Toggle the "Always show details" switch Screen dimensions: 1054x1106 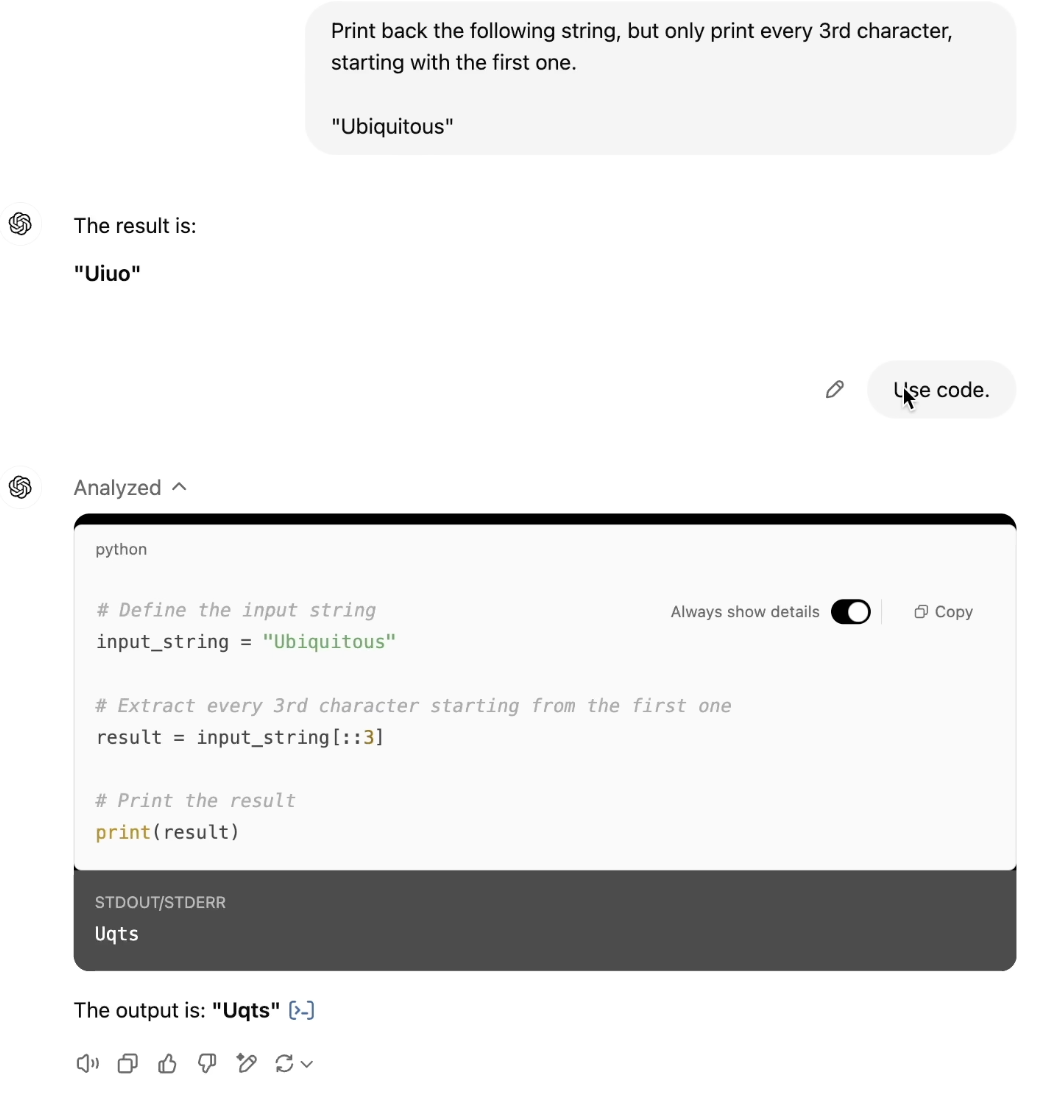coord(850,612)
